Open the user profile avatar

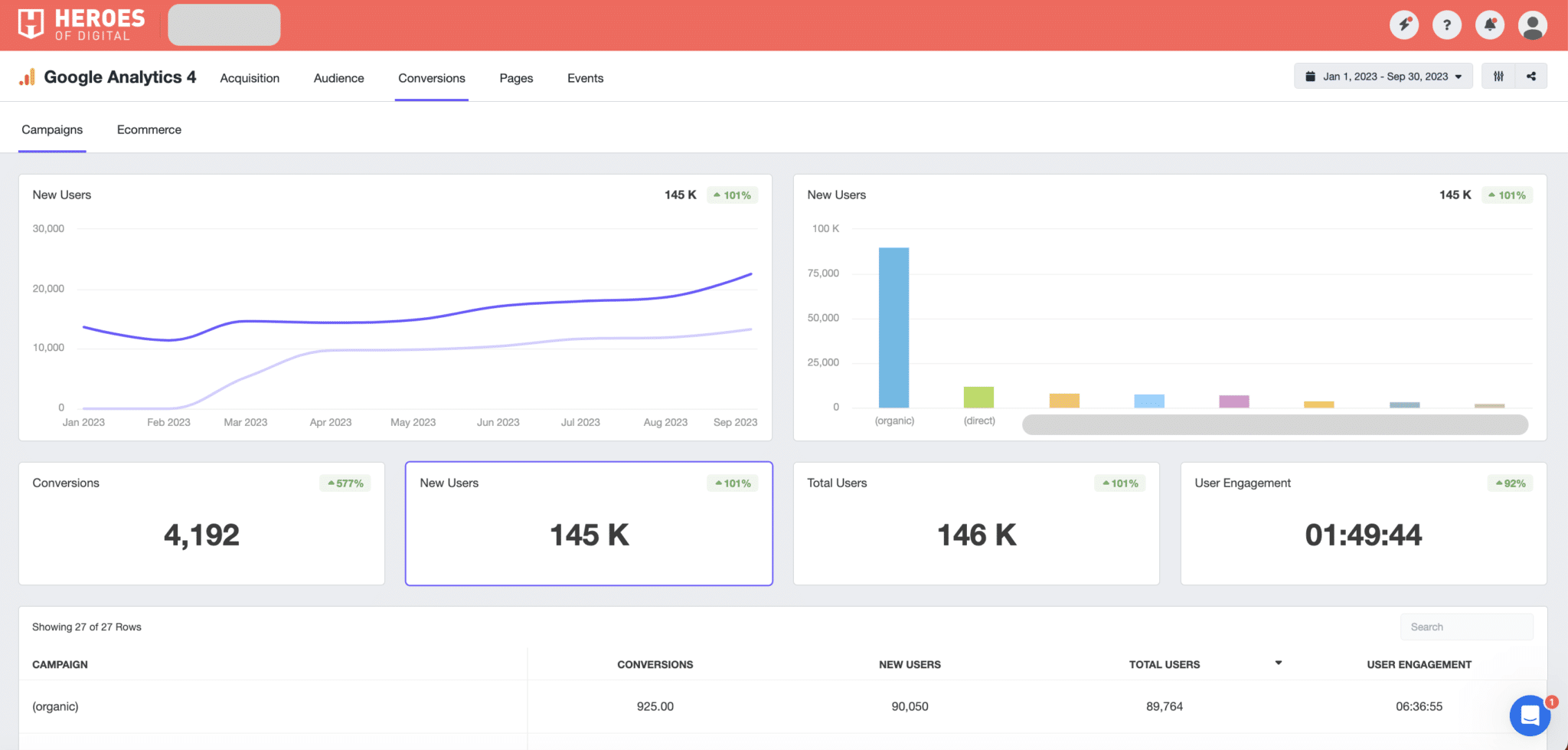[1532, 25]
